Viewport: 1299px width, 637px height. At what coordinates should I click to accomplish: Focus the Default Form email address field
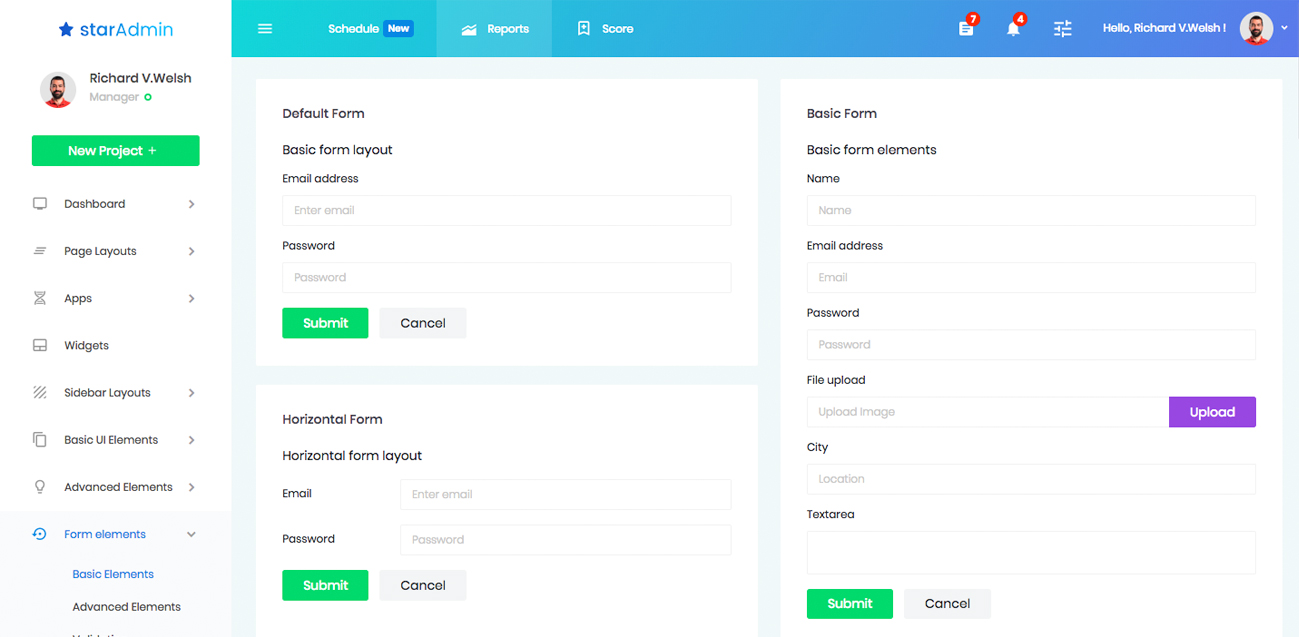[506, 211]
